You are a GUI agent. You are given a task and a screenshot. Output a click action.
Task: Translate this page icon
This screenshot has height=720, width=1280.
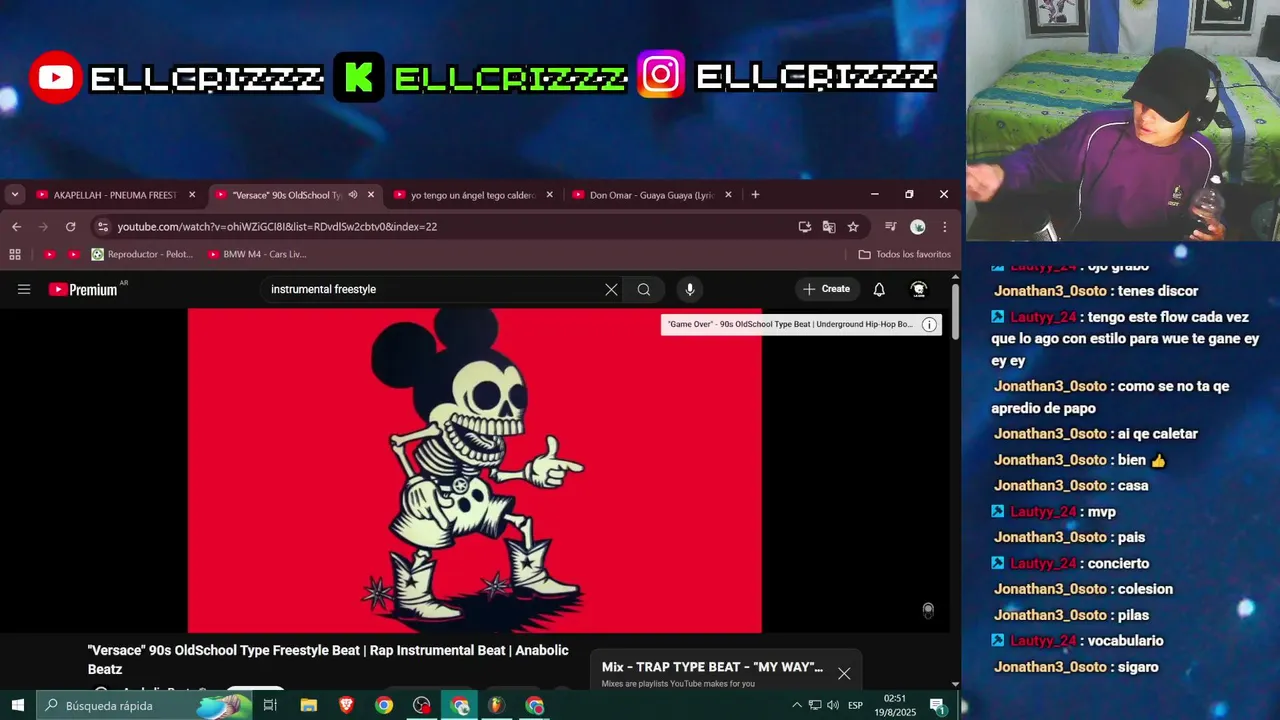(x=829, y=227)
